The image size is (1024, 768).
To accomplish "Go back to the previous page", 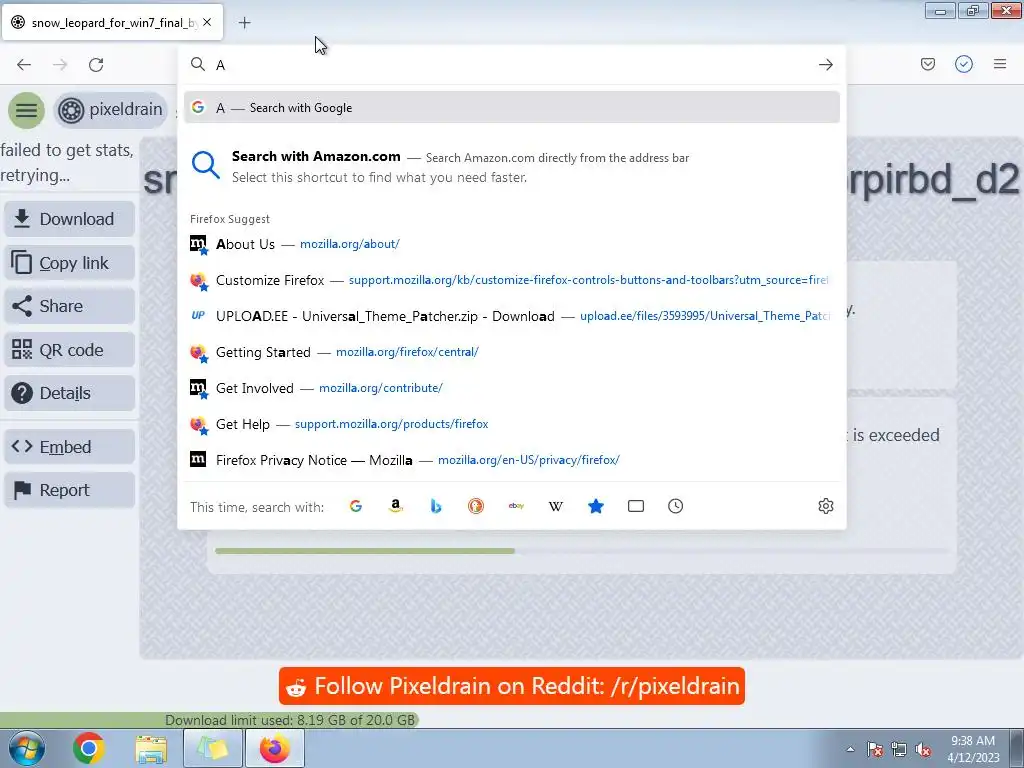I will (x=24, y=65).
